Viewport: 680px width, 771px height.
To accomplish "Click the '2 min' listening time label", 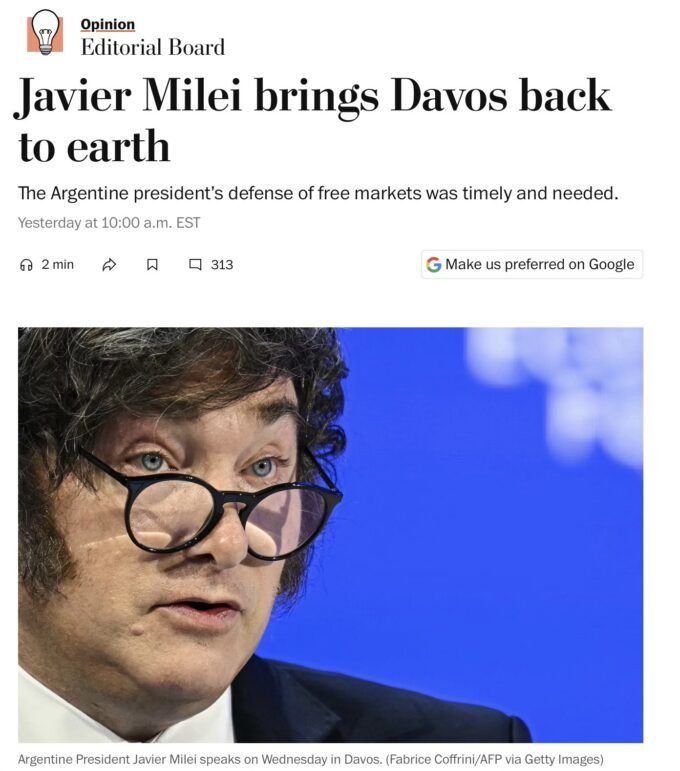I will coord(58,265).
